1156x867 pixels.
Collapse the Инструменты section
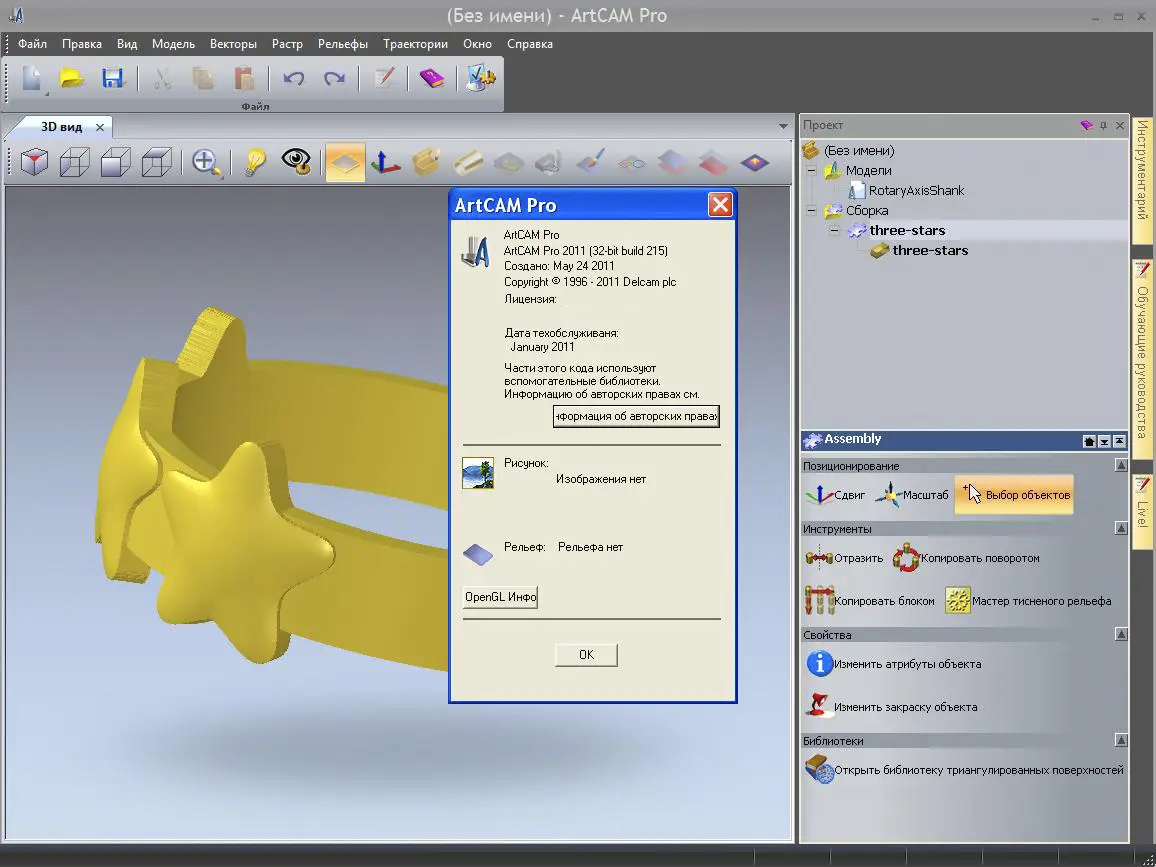[1121, 528]
